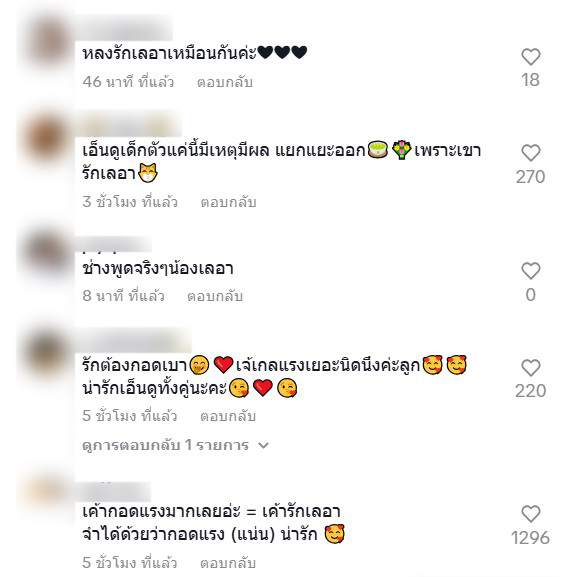
Task: Reply to the 46 นาที comment
Action: (225, 82)
